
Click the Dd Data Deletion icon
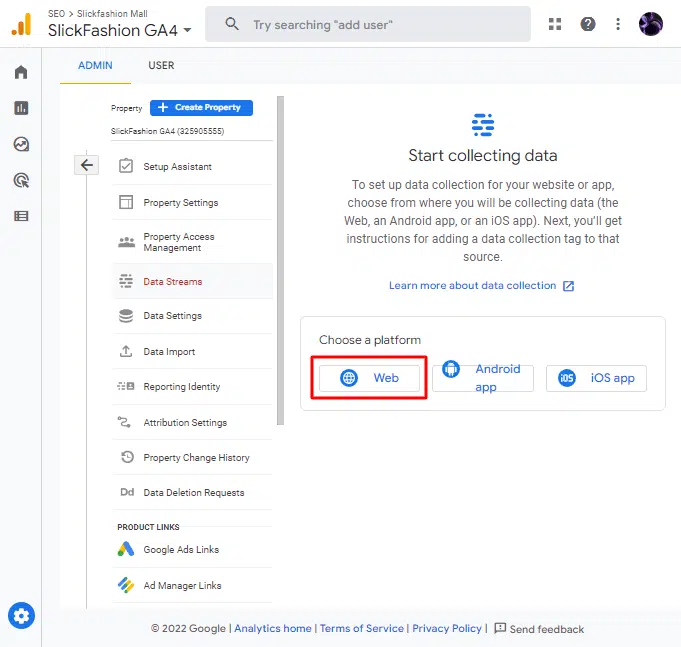127,492
